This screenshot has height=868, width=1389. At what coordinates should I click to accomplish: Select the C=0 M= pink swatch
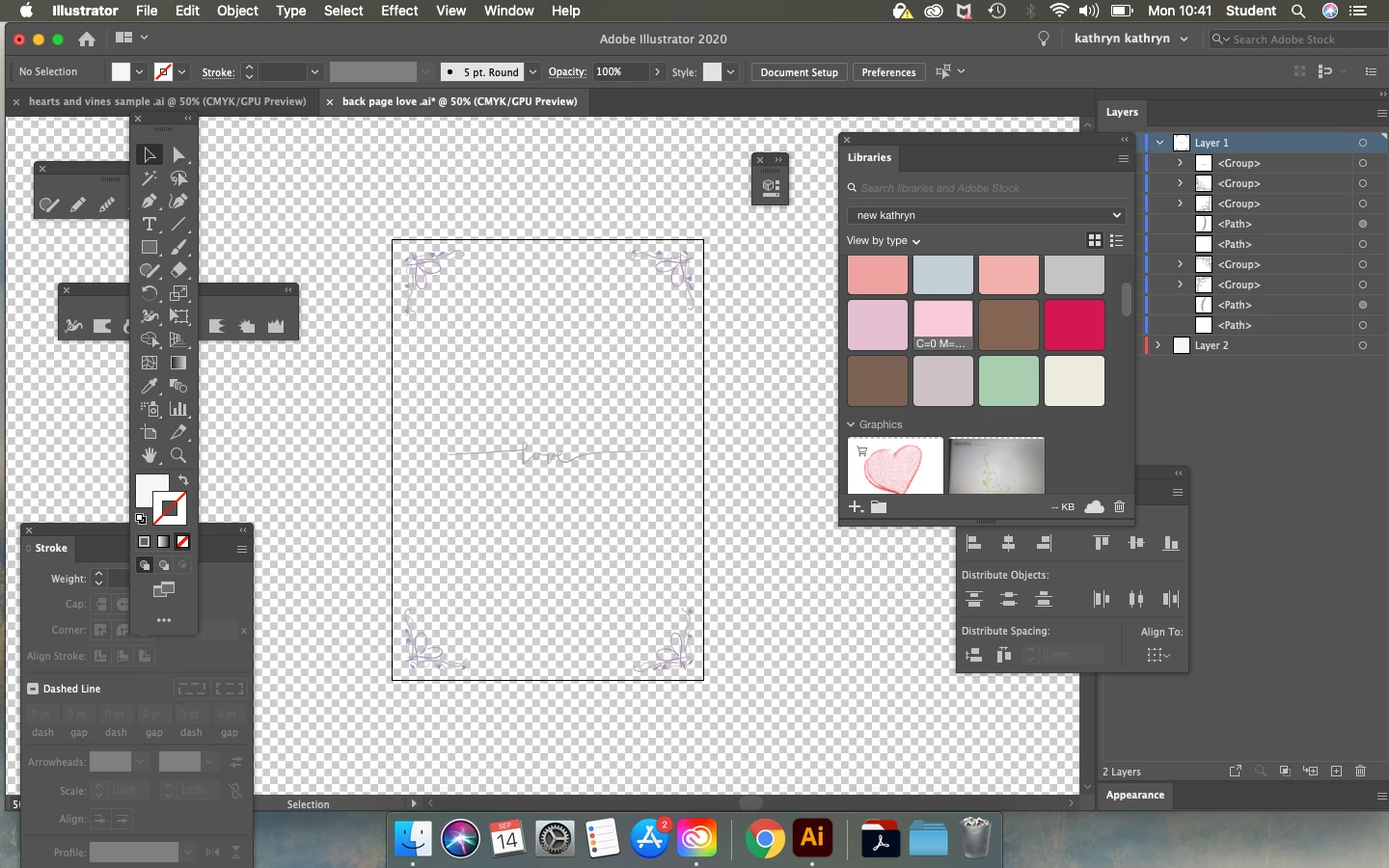click(x=942, y=325)
